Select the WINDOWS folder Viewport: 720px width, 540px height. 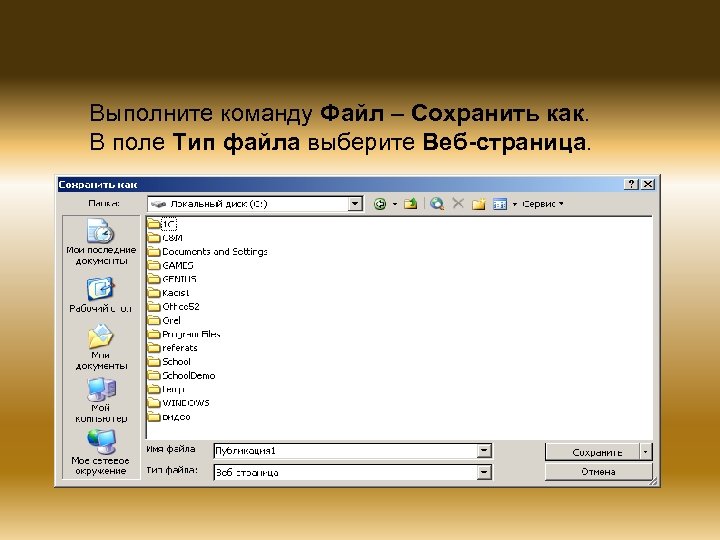click(179, 403)
